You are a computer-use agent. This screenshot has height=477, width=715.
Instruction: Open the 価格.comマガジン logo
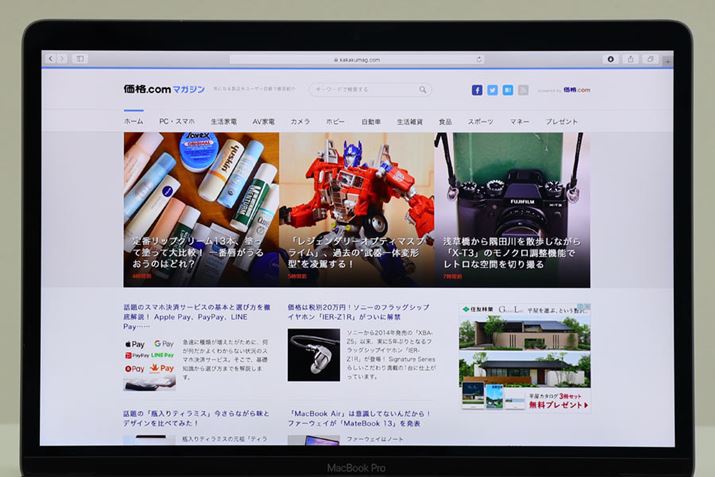tap(164, 89)
